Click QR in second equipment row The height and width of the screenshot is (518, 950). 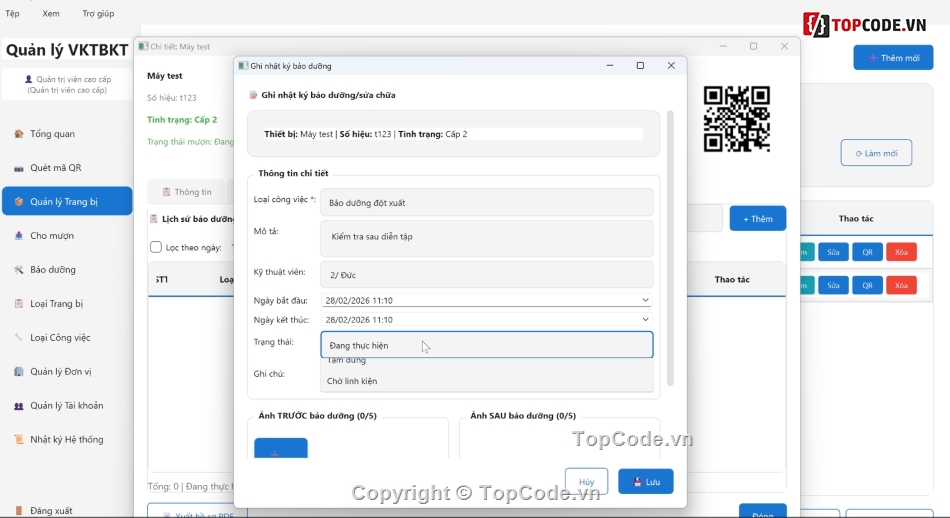click(x=867, y=285)
